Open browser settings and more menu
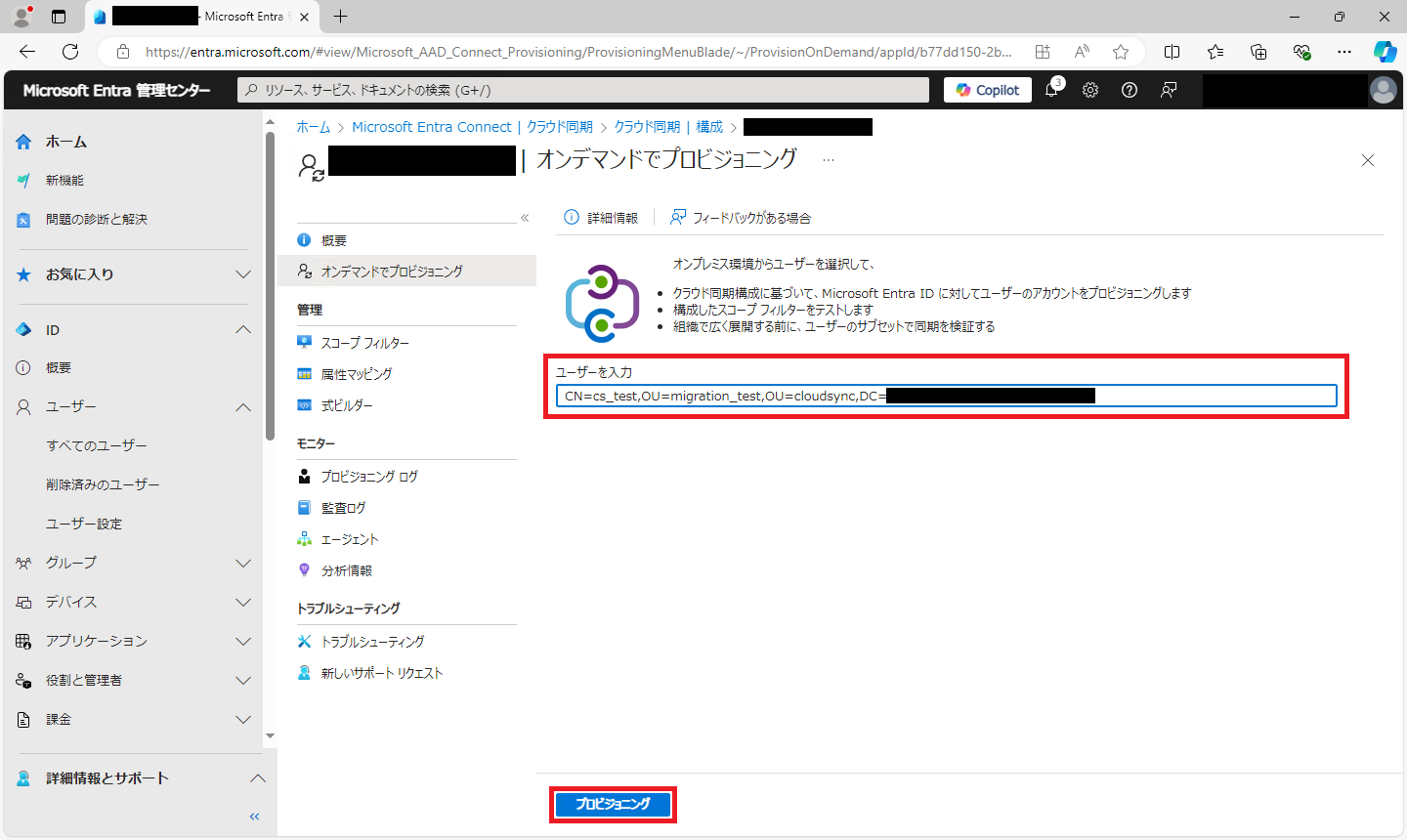The height and width of the screenshot is (840, 1407). pos(1344,52)
